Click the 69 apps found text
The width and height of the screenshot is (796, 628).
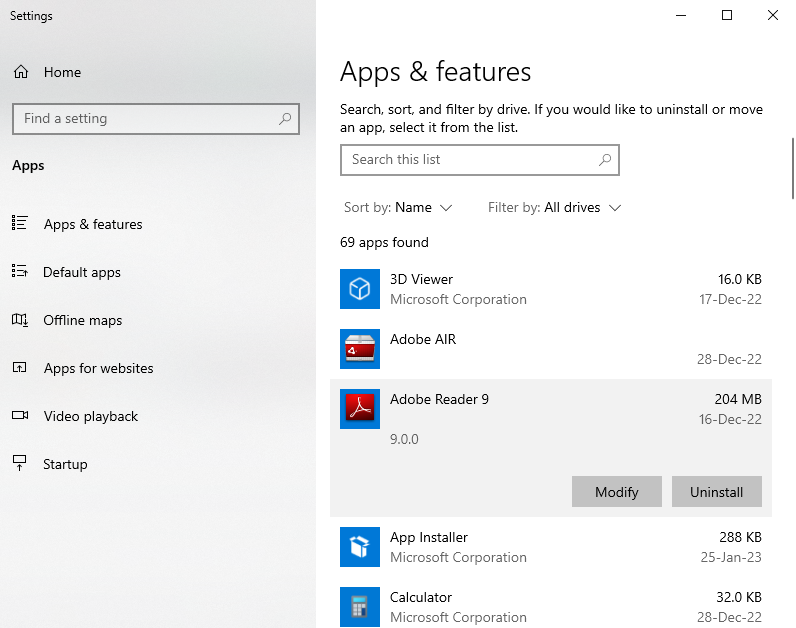click(x=384, y=242)
